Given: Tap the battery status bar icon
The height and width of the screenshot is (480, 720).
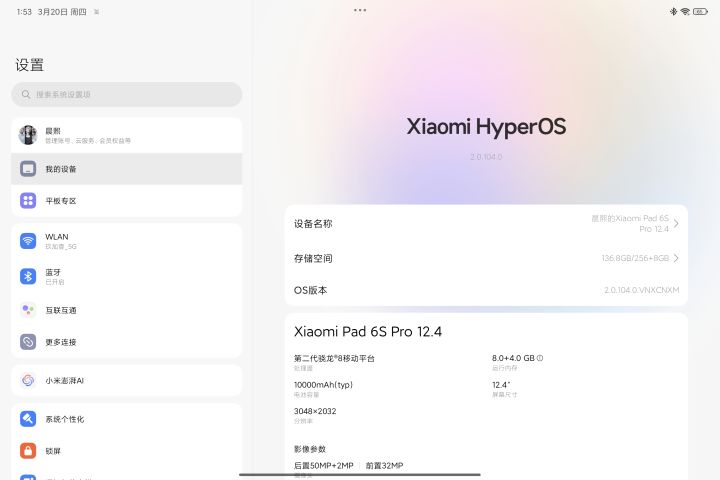Looking at the screenshot, I should point(700,11).
